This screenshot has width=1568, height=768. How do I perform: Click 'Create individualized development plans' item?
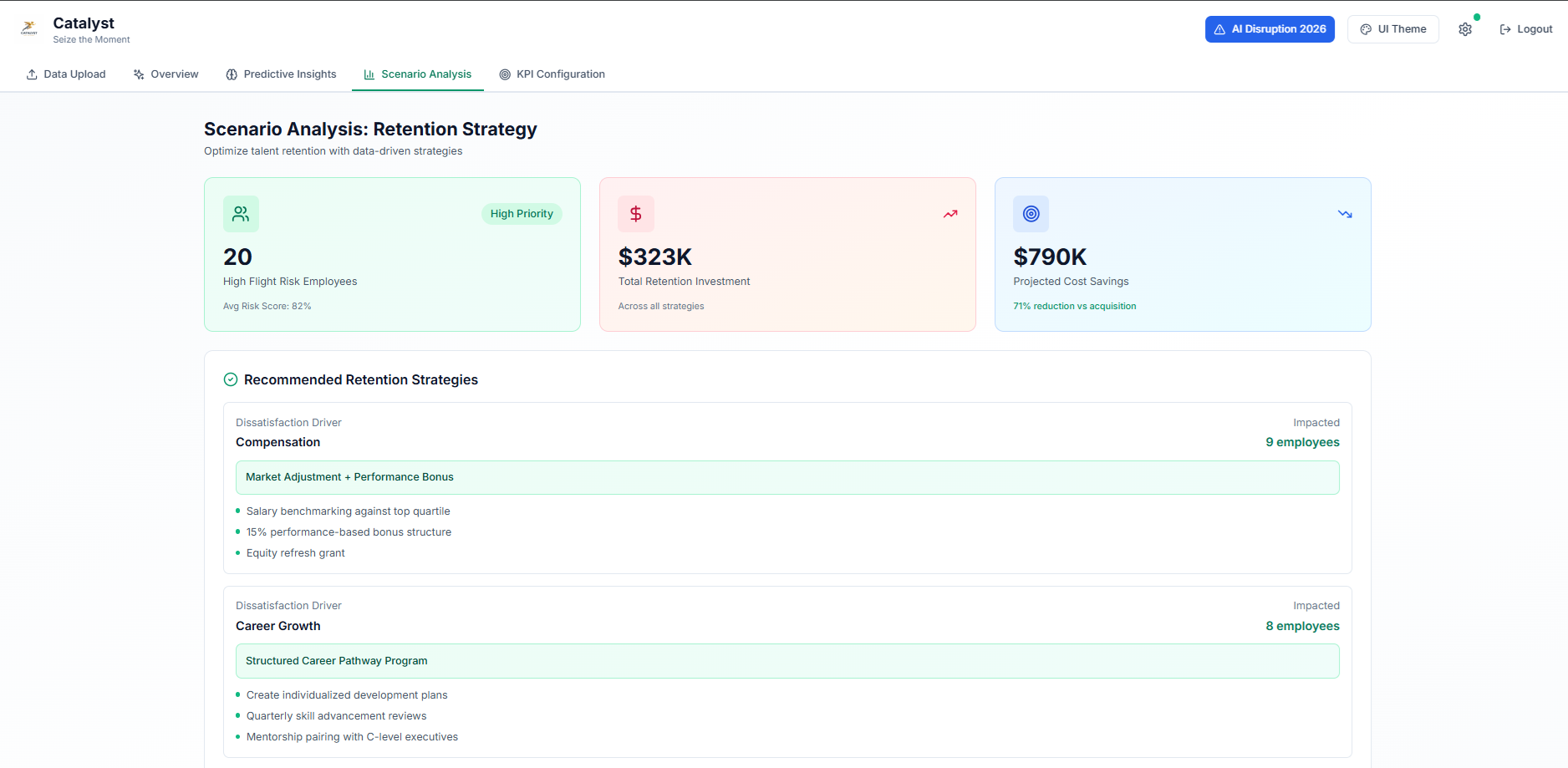click(x=347, y=695)
